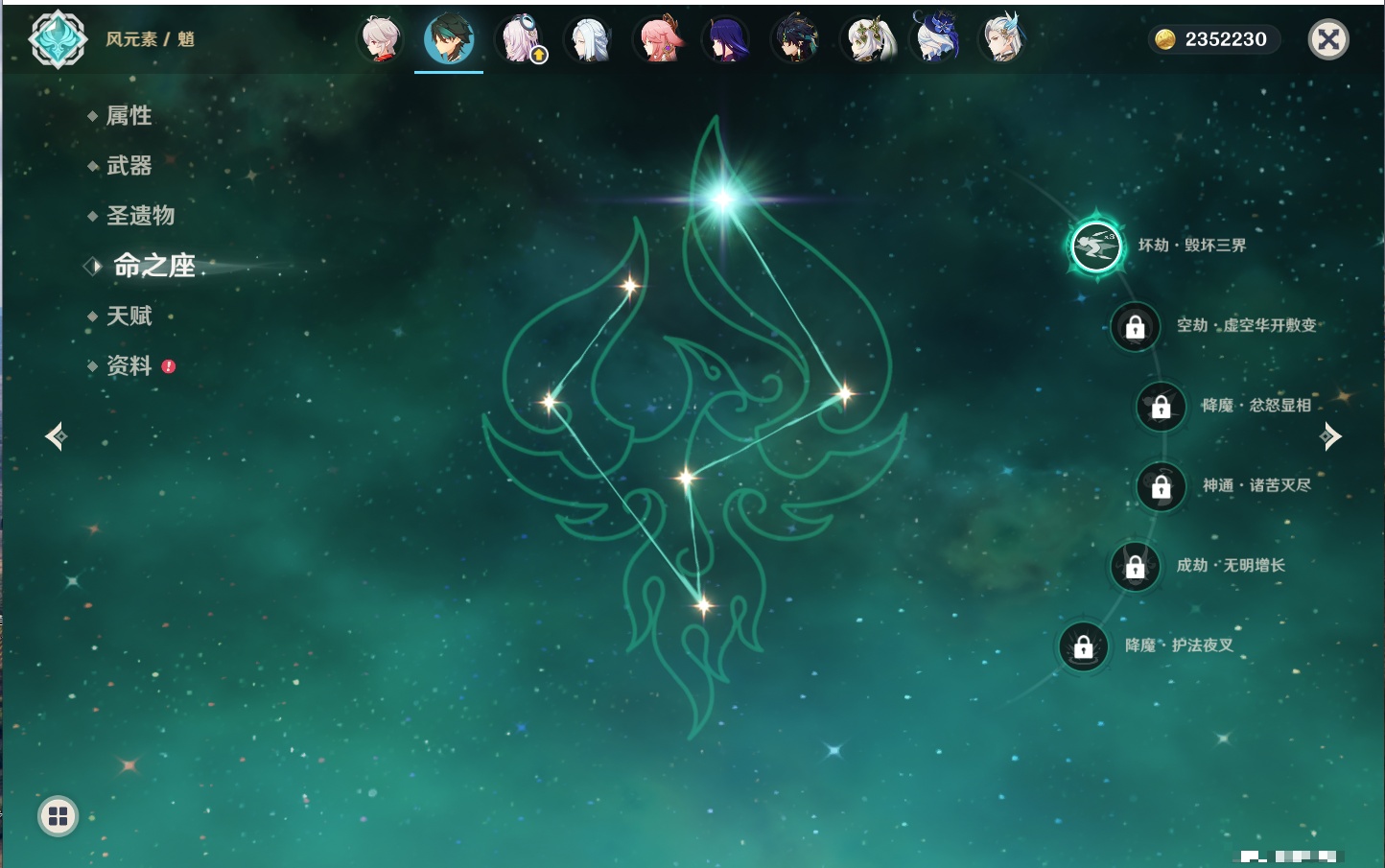The height and width of the screenshot is (868, 1385).
Task: Select Kazuha's avatar with white hair and red streak
Action: click(380, 39)
